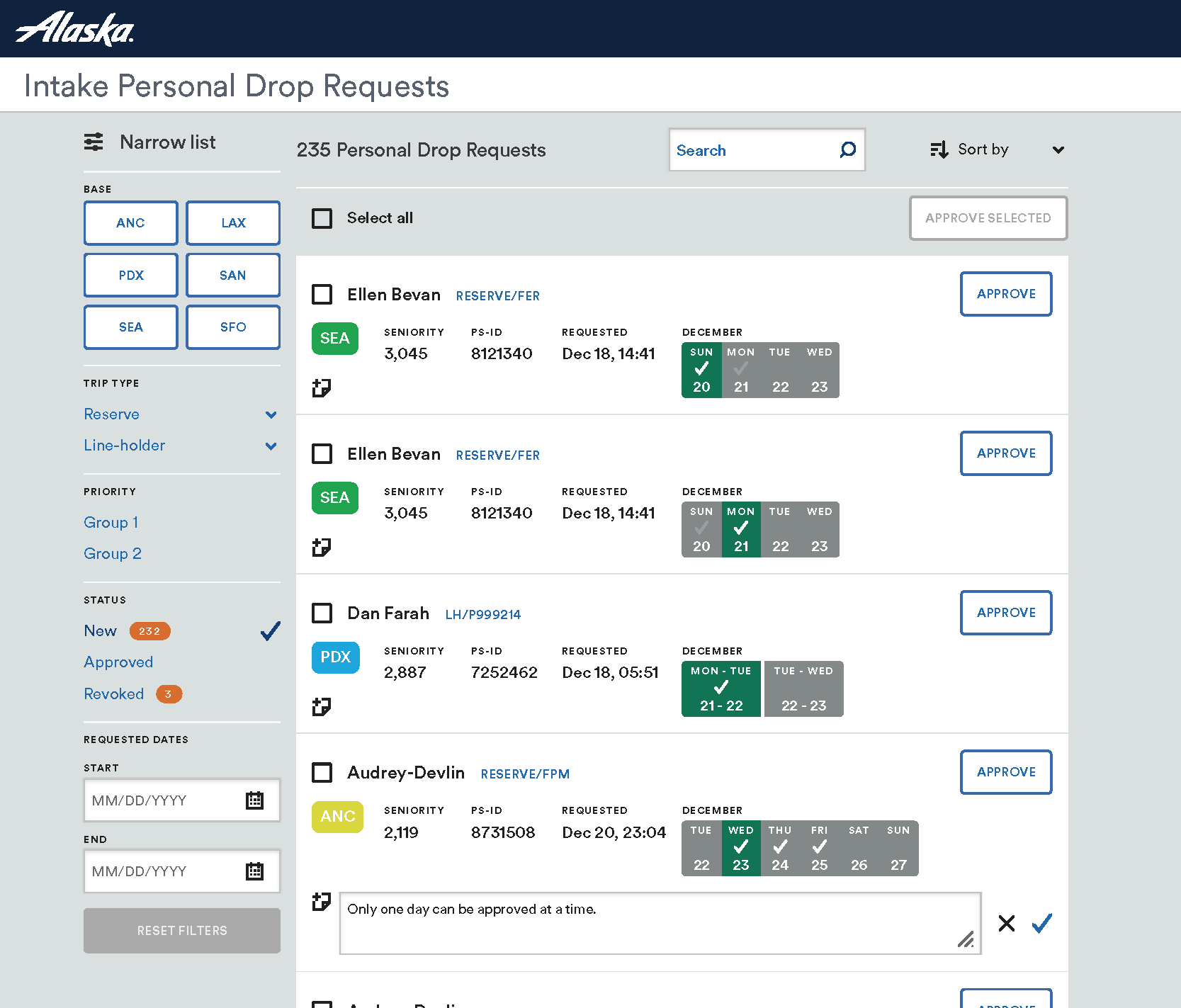The image size is (1181, 1008).
Task: Click the Approve Selected button
Action: pos(988,218)
